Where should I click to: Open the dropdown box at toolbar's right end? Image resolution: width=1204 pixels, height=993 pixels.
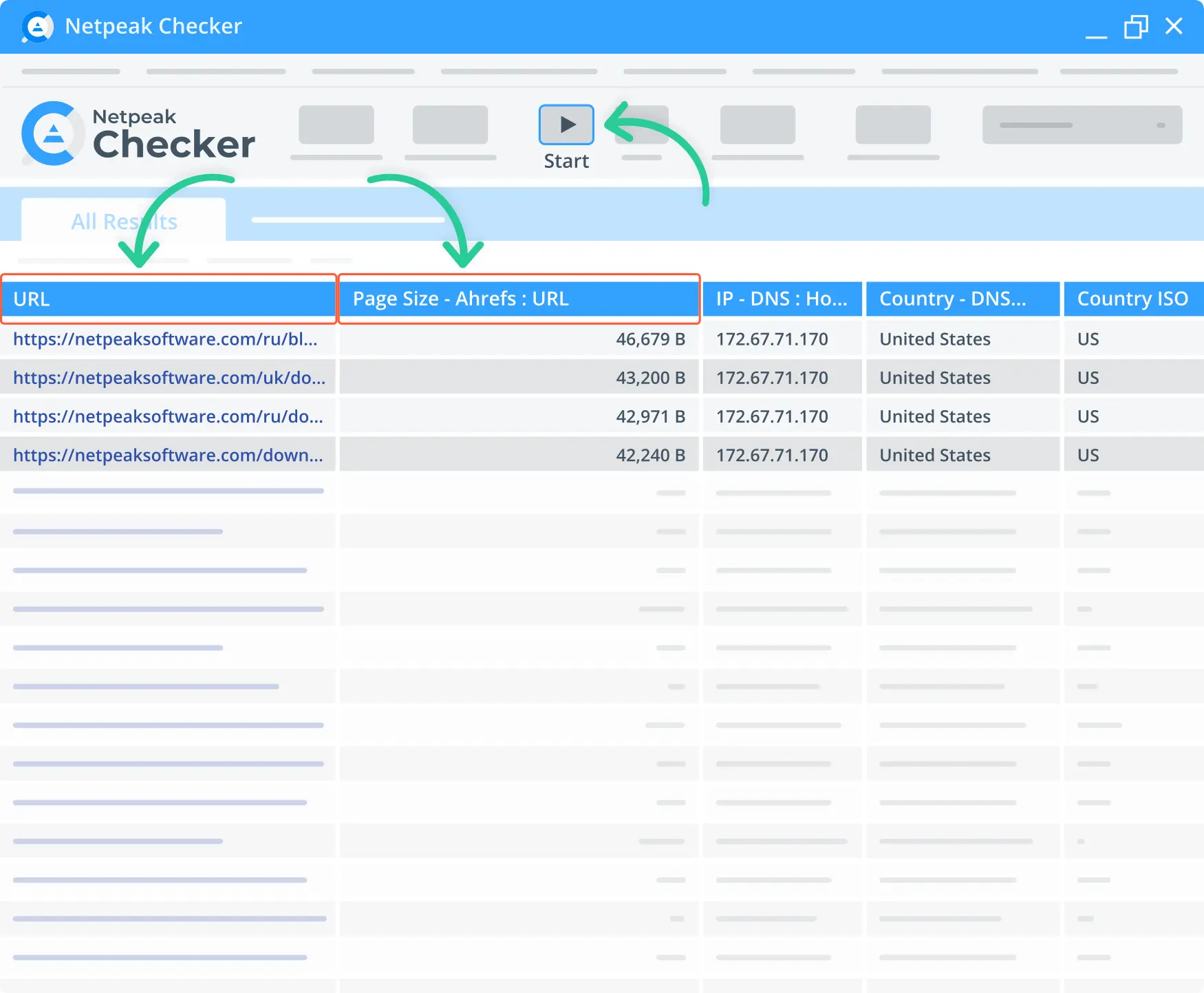tap(1082, 125)
